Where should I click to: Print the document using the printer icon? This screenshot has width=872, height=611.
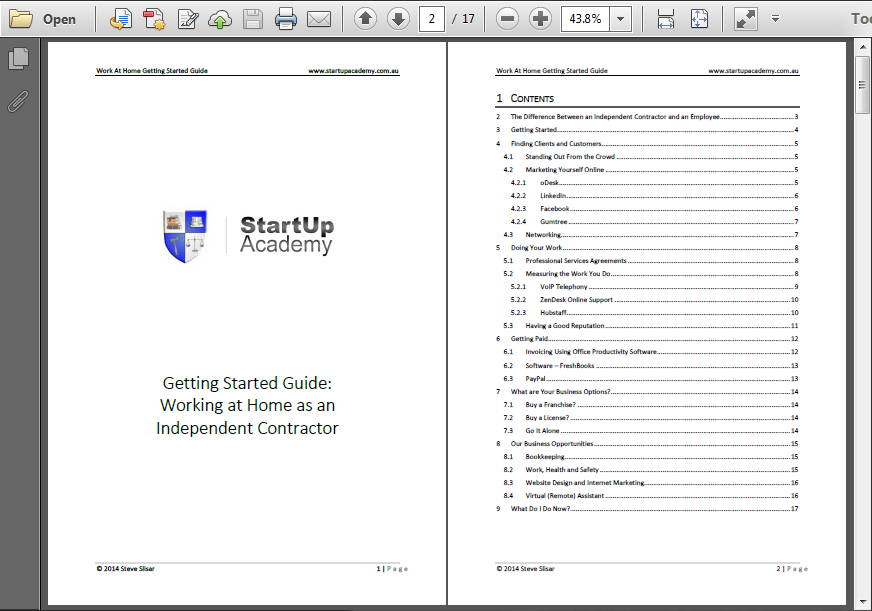click(x=286, y=19)
